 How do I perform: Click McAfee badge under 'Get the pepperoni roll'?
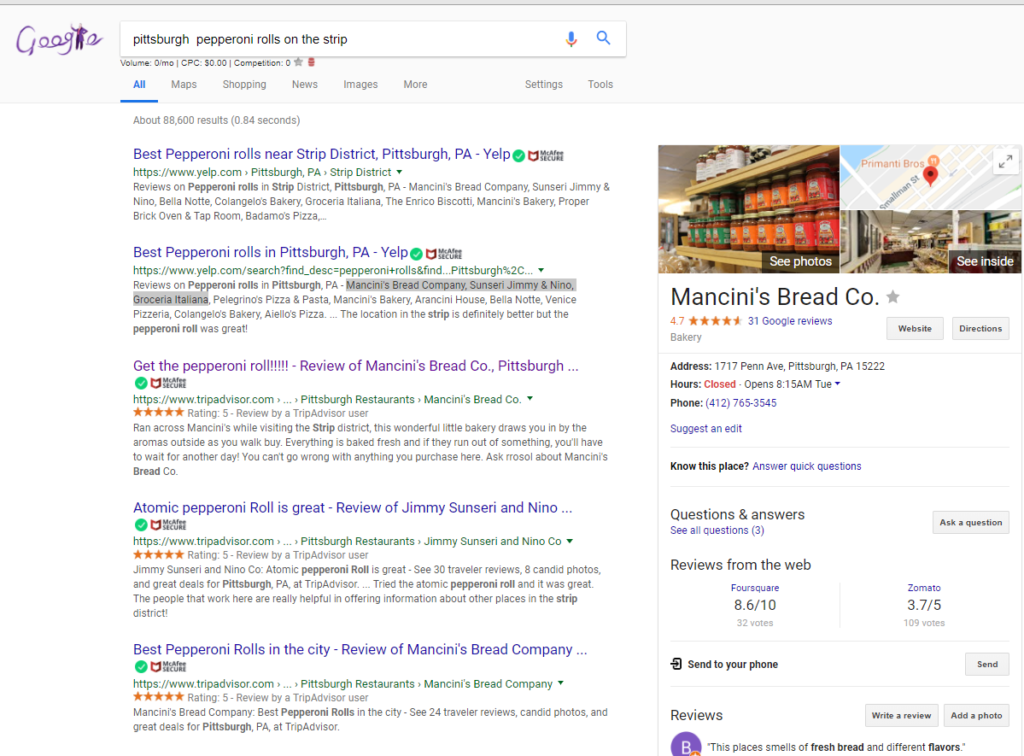pos(168,383)
